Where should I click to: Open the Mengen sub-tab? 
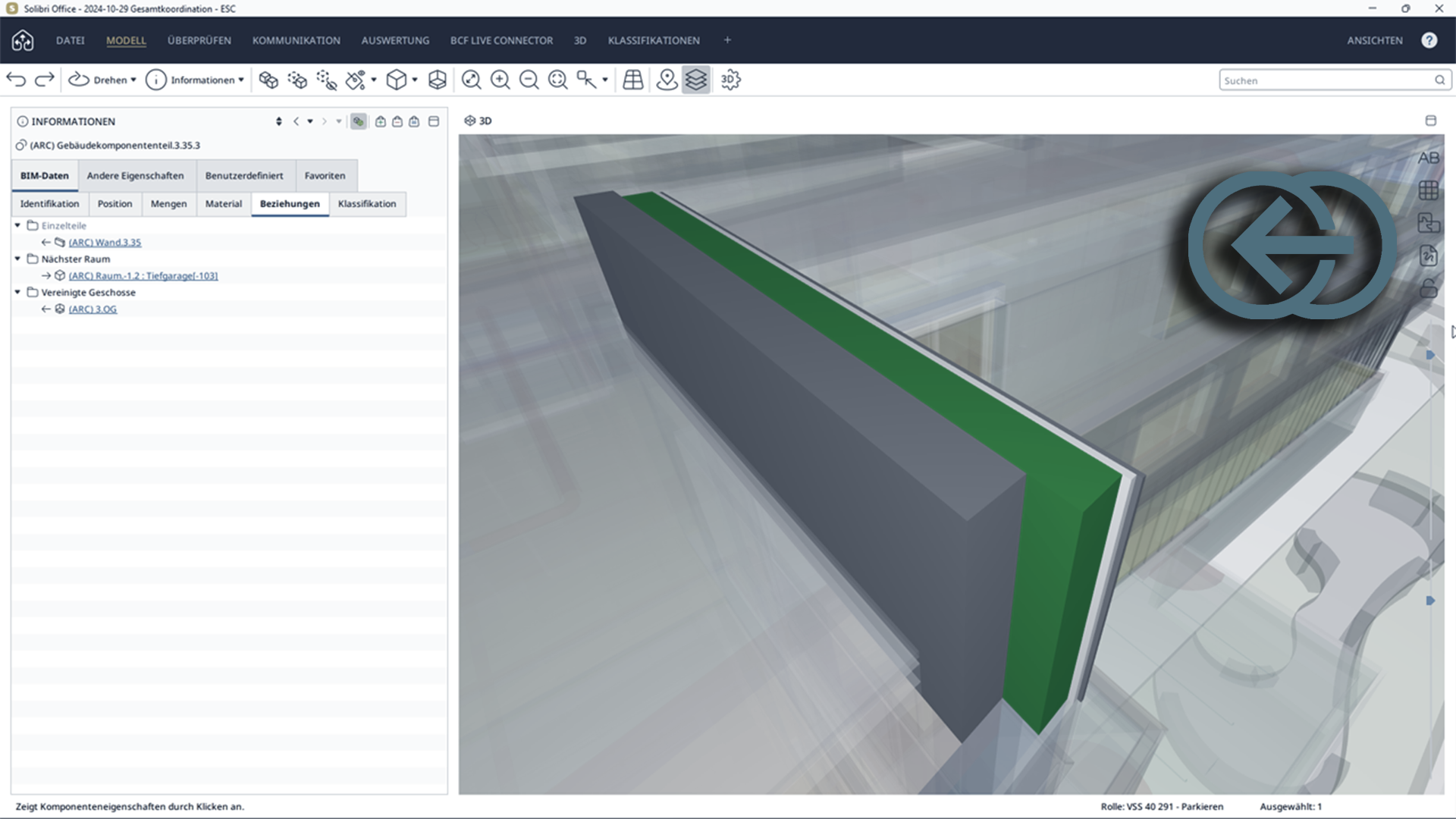[168, 204]
